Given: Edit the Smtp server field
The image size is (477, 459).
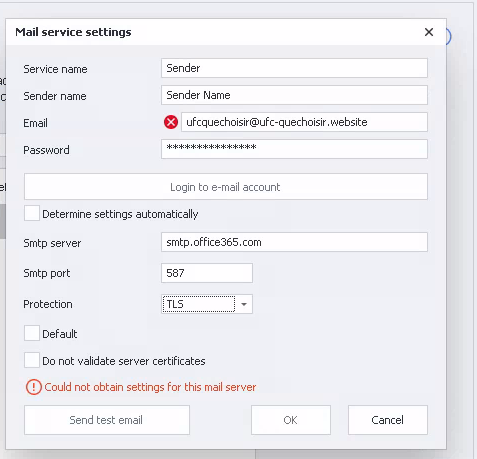Looking at the screenshot, I should pos(294,242).
